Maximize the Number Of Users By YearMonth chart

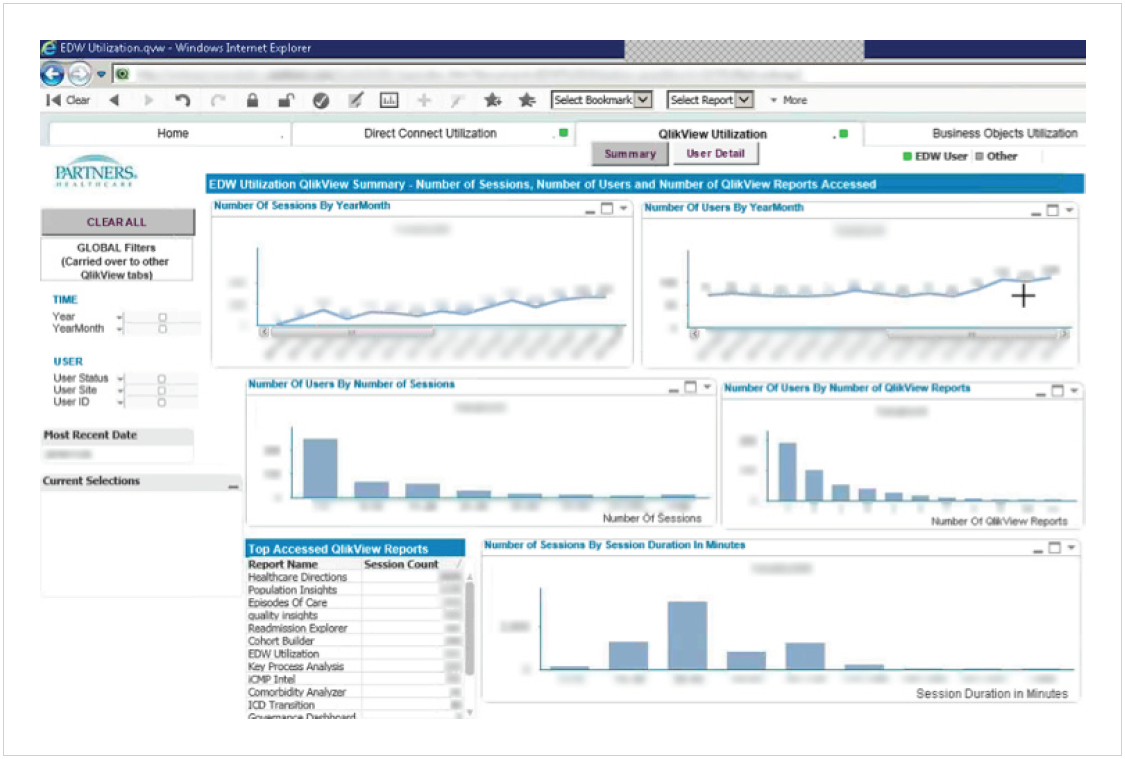click(x=1053, y=210)
